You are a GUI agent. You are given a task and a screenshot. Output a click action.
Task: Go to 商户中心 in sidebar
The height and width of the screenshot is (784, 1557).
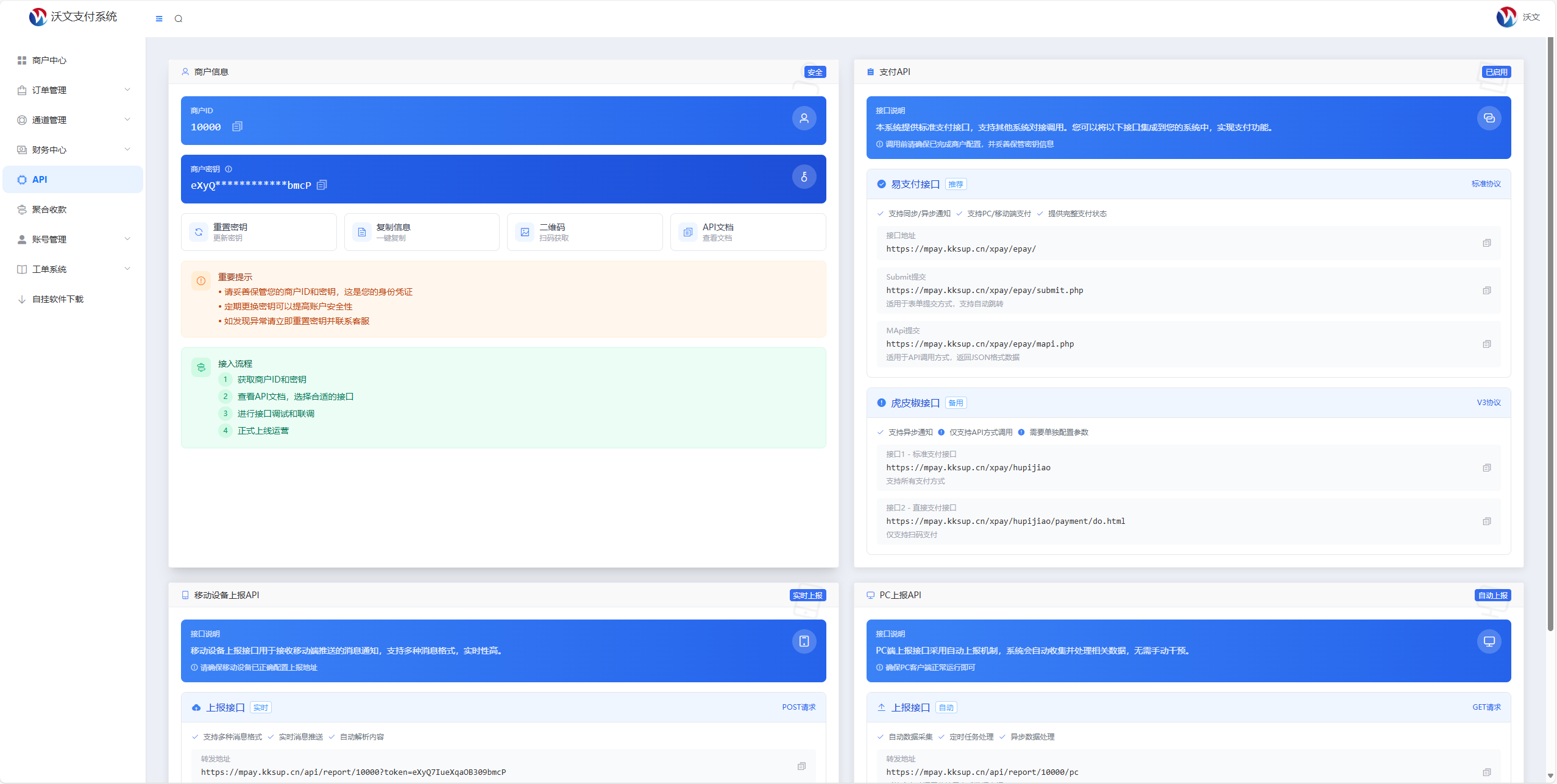coord(49,60)
